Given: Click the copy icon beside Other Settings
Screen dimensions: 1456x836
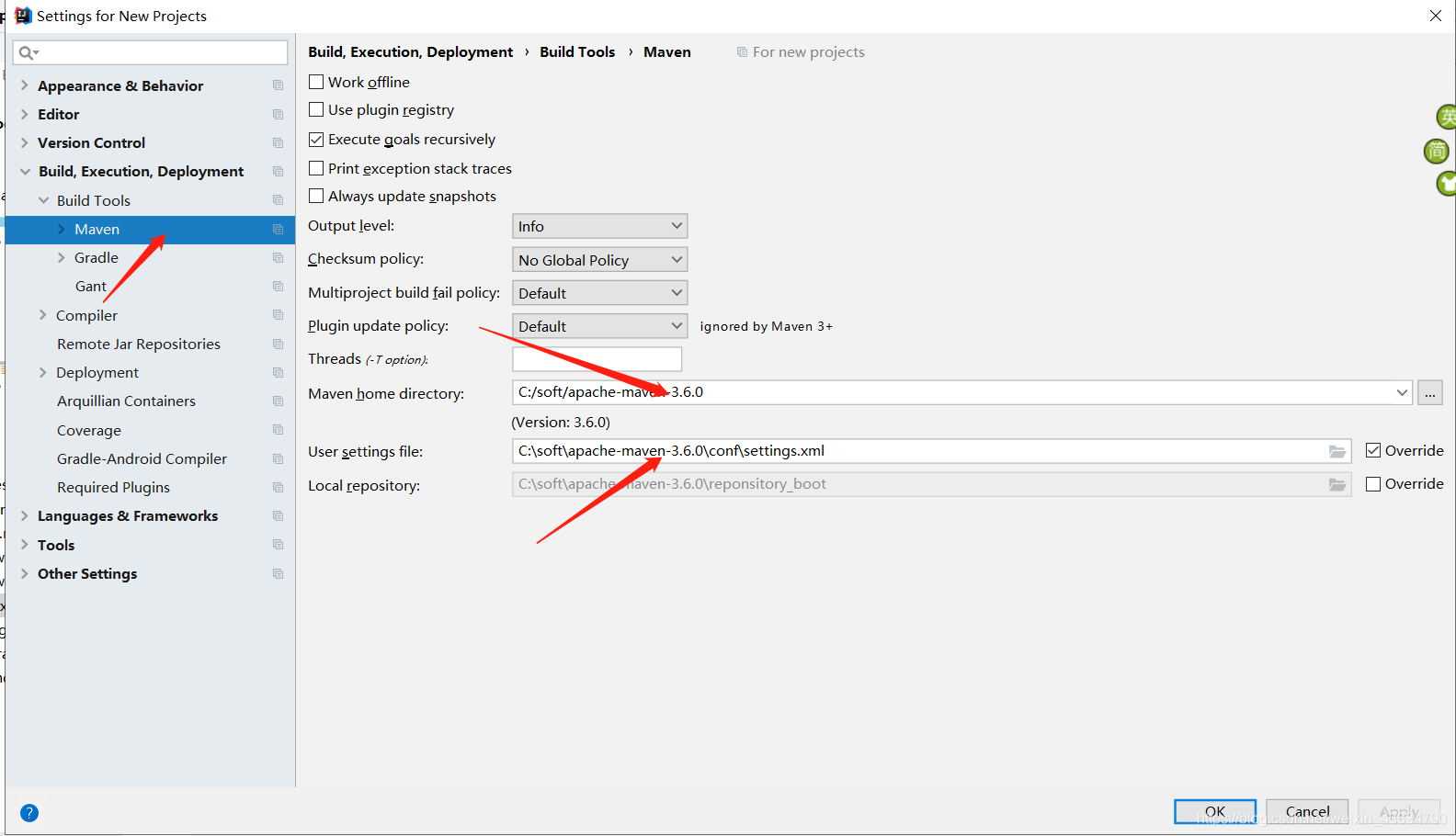Looking at the screenshot, I should (x=278, y=573).
